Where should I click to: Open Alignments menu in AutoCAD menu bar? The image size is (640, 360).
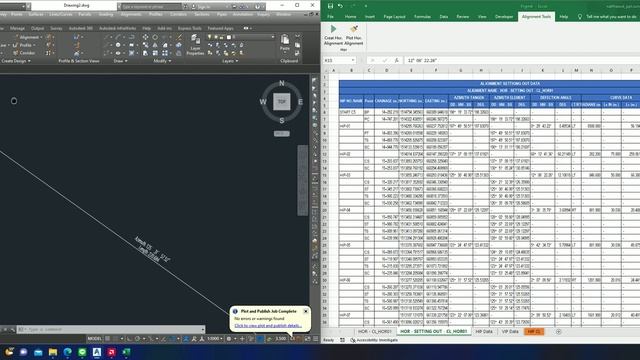point(131,14)
